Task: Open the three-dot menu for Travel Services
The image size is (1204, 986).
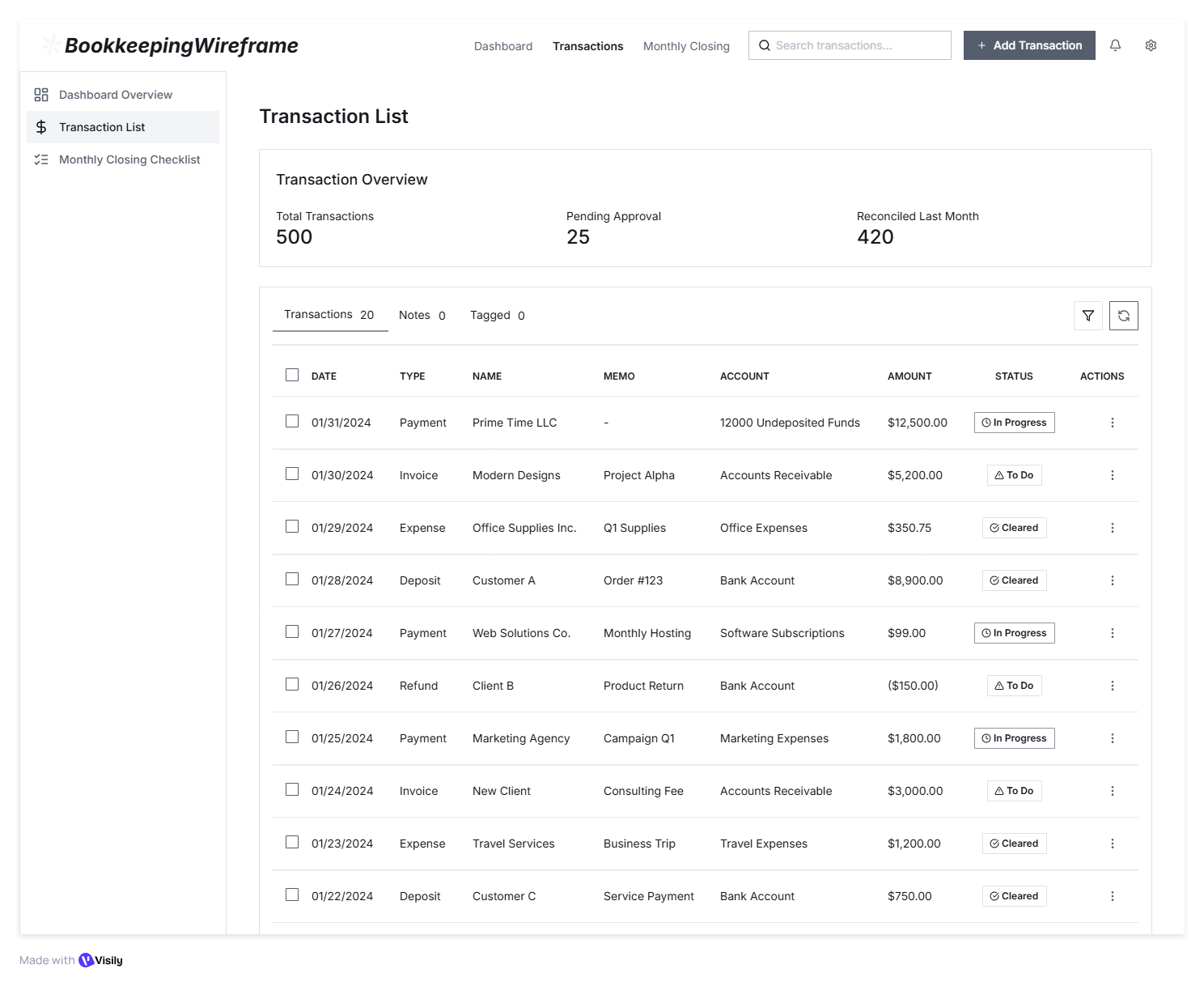Action: coord(1112,844)
